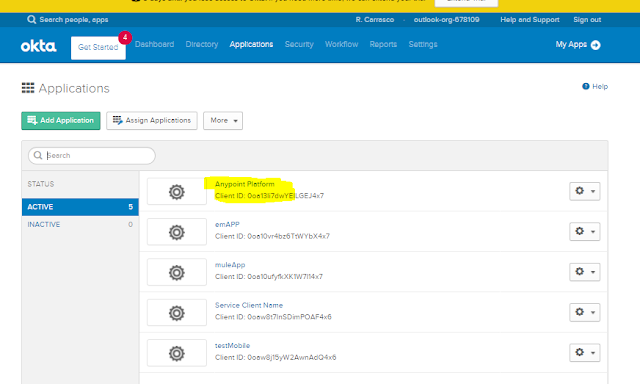Open the muleApp application link
640x384 pixels.
[x=230, y=265]
